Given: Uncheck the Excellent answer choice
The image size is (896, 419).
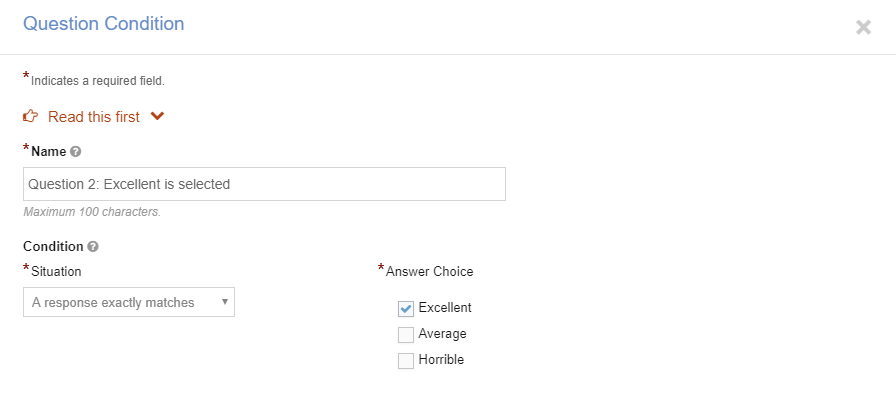Looking at the screenshot, I should click(x=406, y=309).
